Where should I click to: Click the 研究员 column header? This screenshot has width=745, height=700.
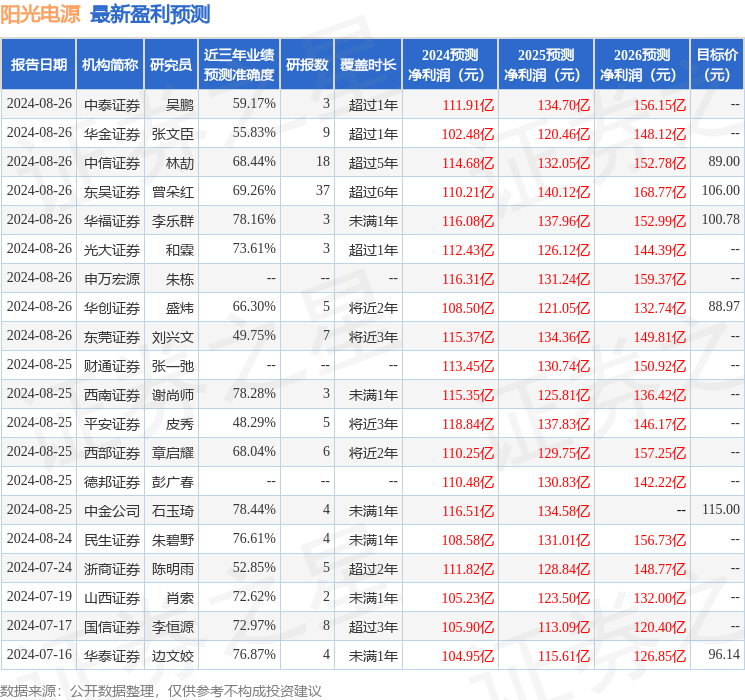(171, 64)
